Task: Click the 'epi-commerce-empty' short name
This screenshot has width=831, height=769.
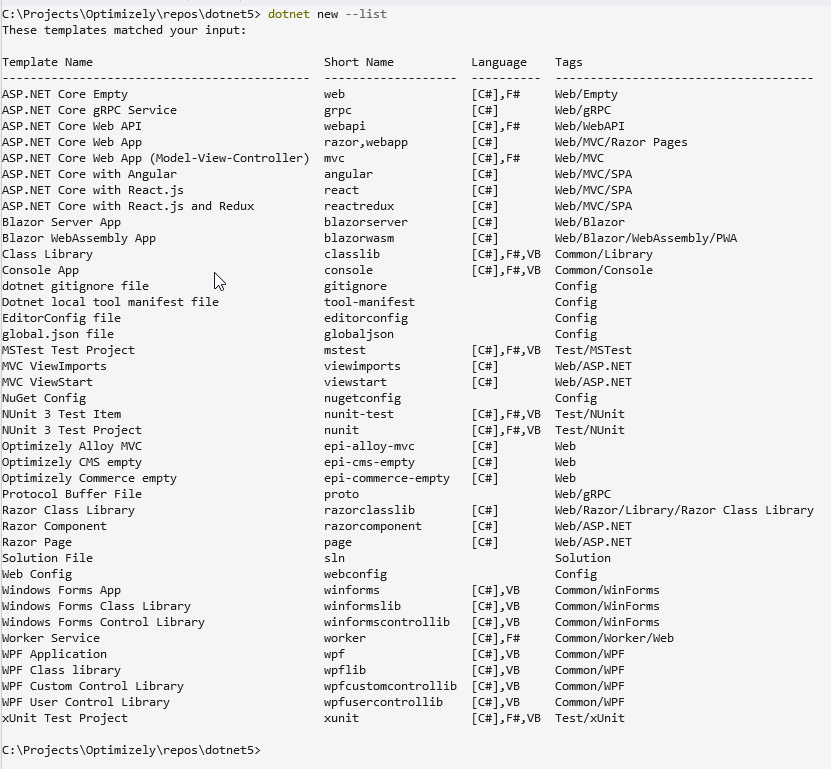Action: click(386, 478)
